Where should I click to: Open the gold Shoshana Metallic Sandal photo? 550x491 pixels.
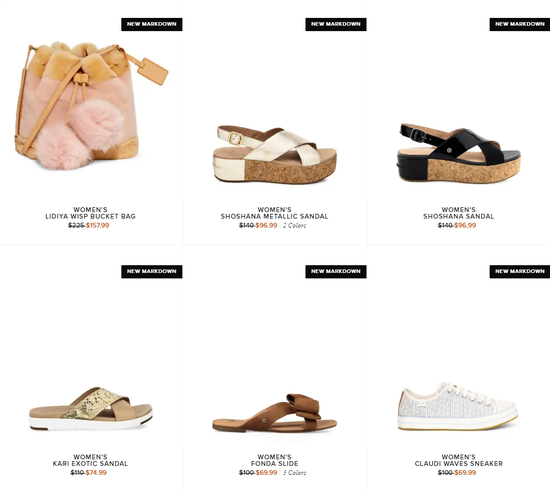tap(275, 154)
